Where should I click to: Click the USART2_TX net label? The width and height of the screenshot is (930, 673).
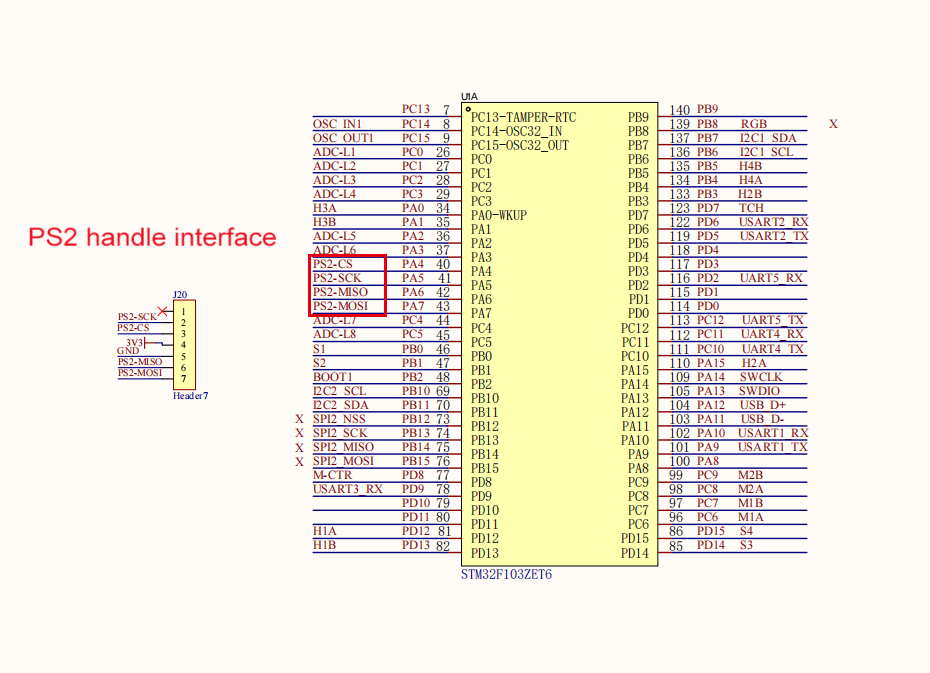(774, 236)
